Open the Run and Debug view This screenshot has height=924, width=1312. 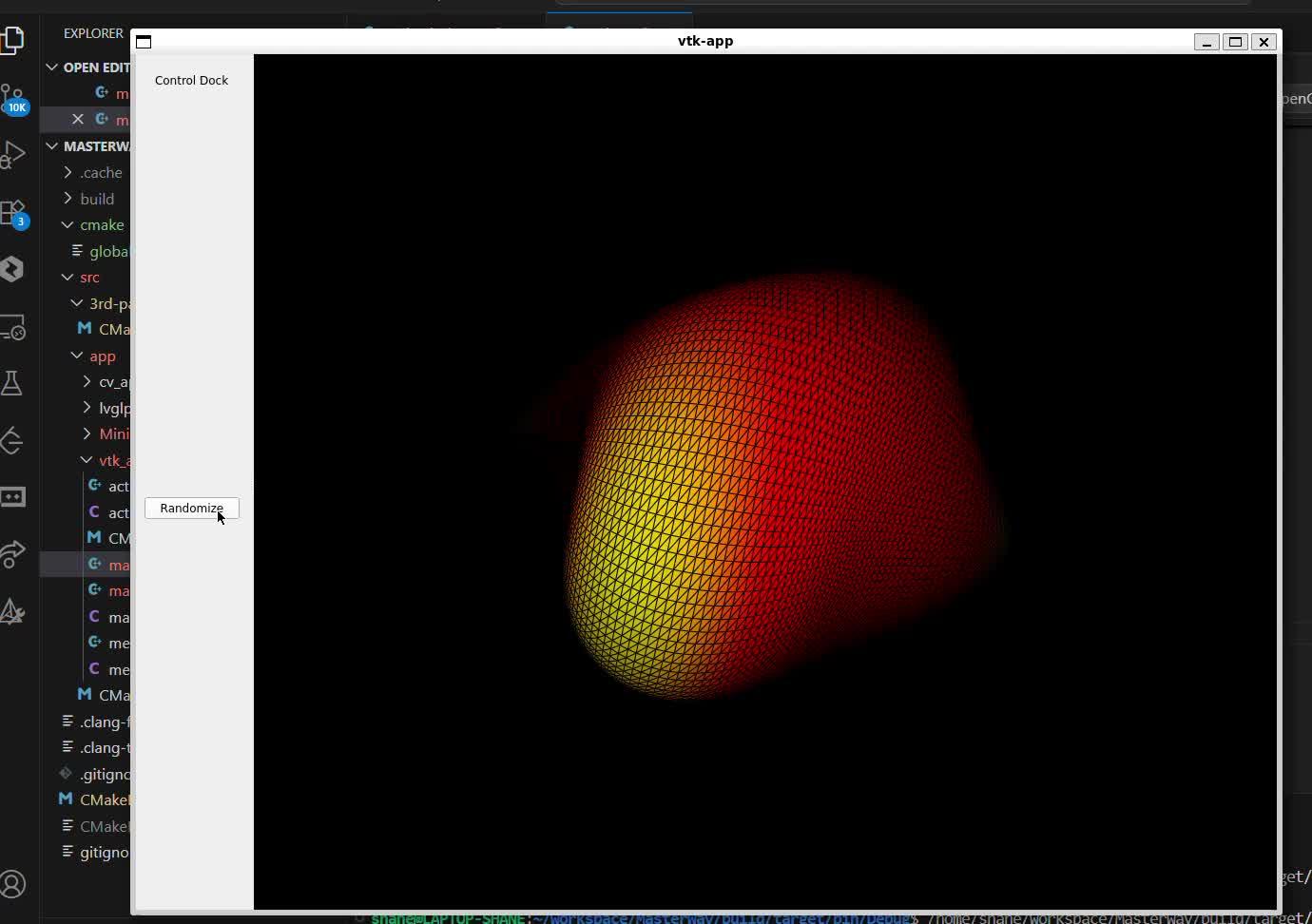tap(13, 155)
